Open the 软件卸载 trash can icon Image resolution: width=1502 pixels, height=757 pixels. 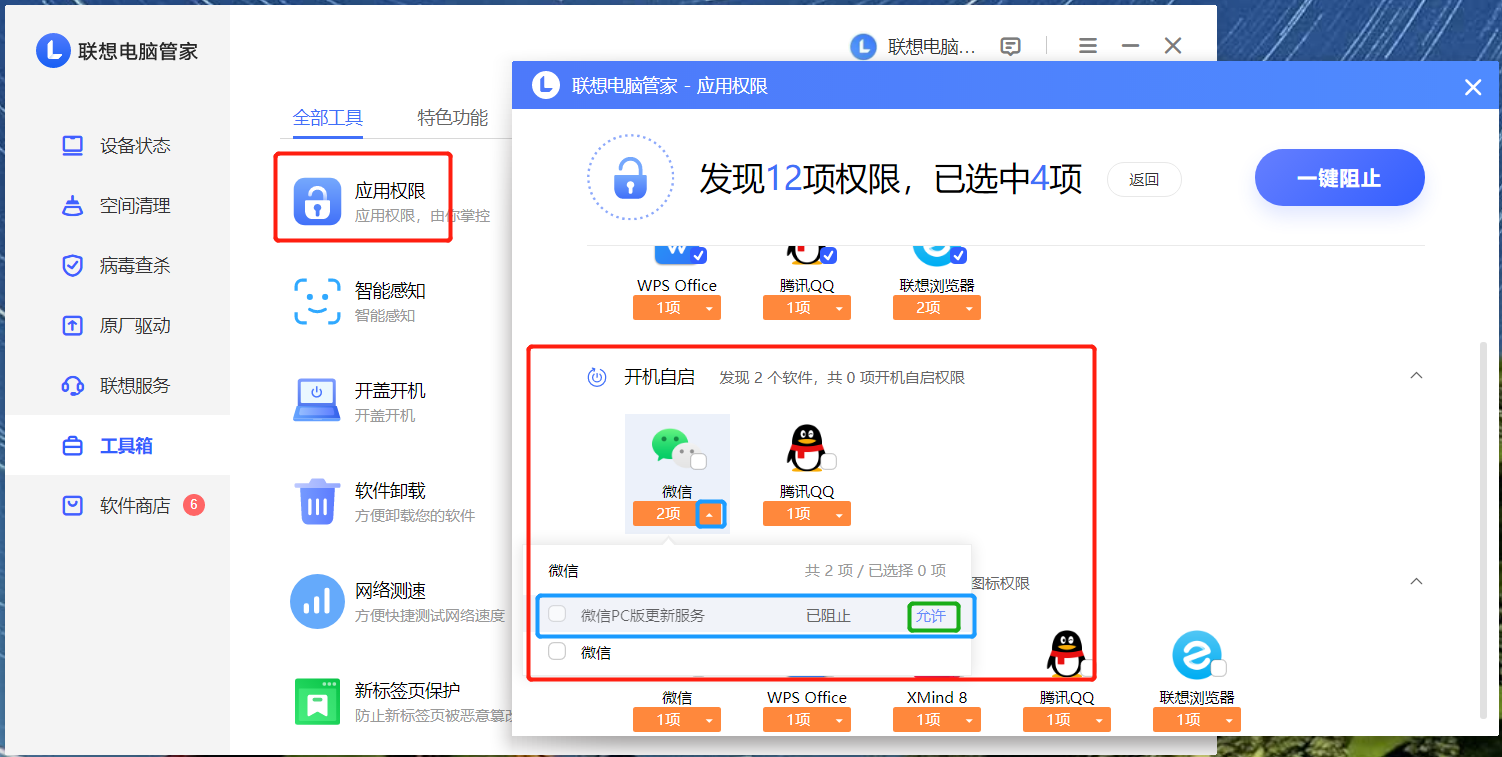pyautogui.click(x=317, y=501)
